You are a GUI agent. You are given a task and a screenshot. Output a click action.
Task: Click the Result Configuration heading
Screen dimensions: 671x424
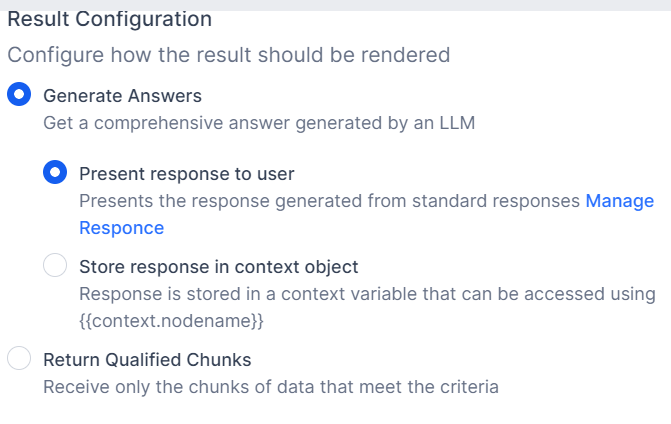coord(110,19)
